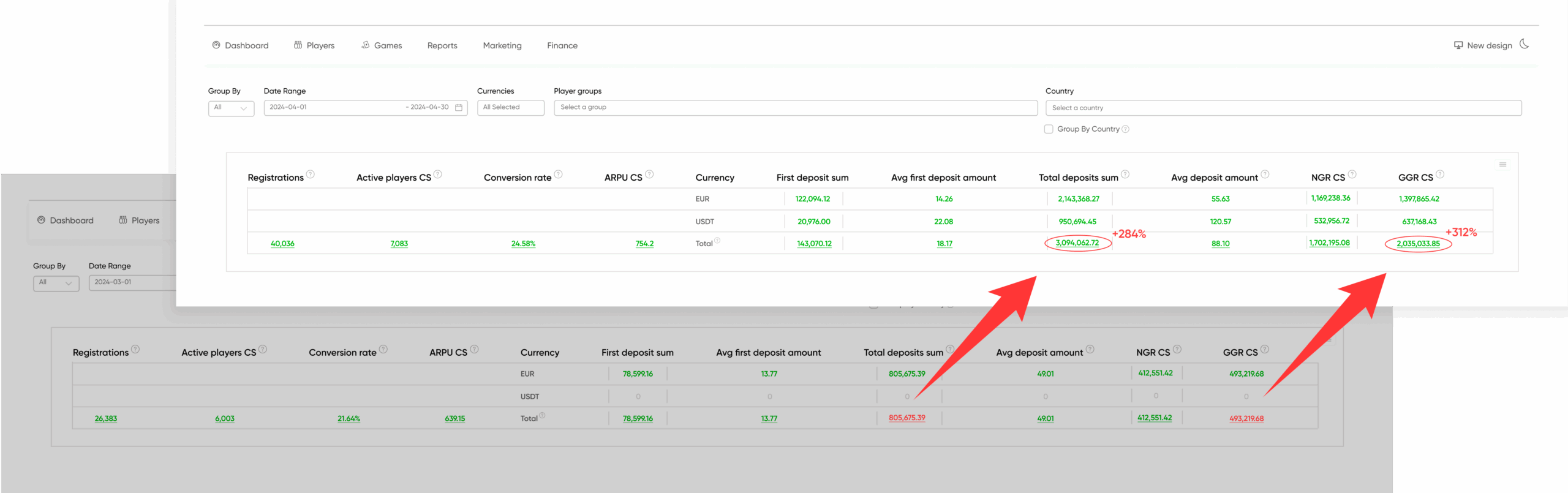Screen dimensions: 1568x493
Task: Open the Country selection dropdown
Action: (1283, 108)
